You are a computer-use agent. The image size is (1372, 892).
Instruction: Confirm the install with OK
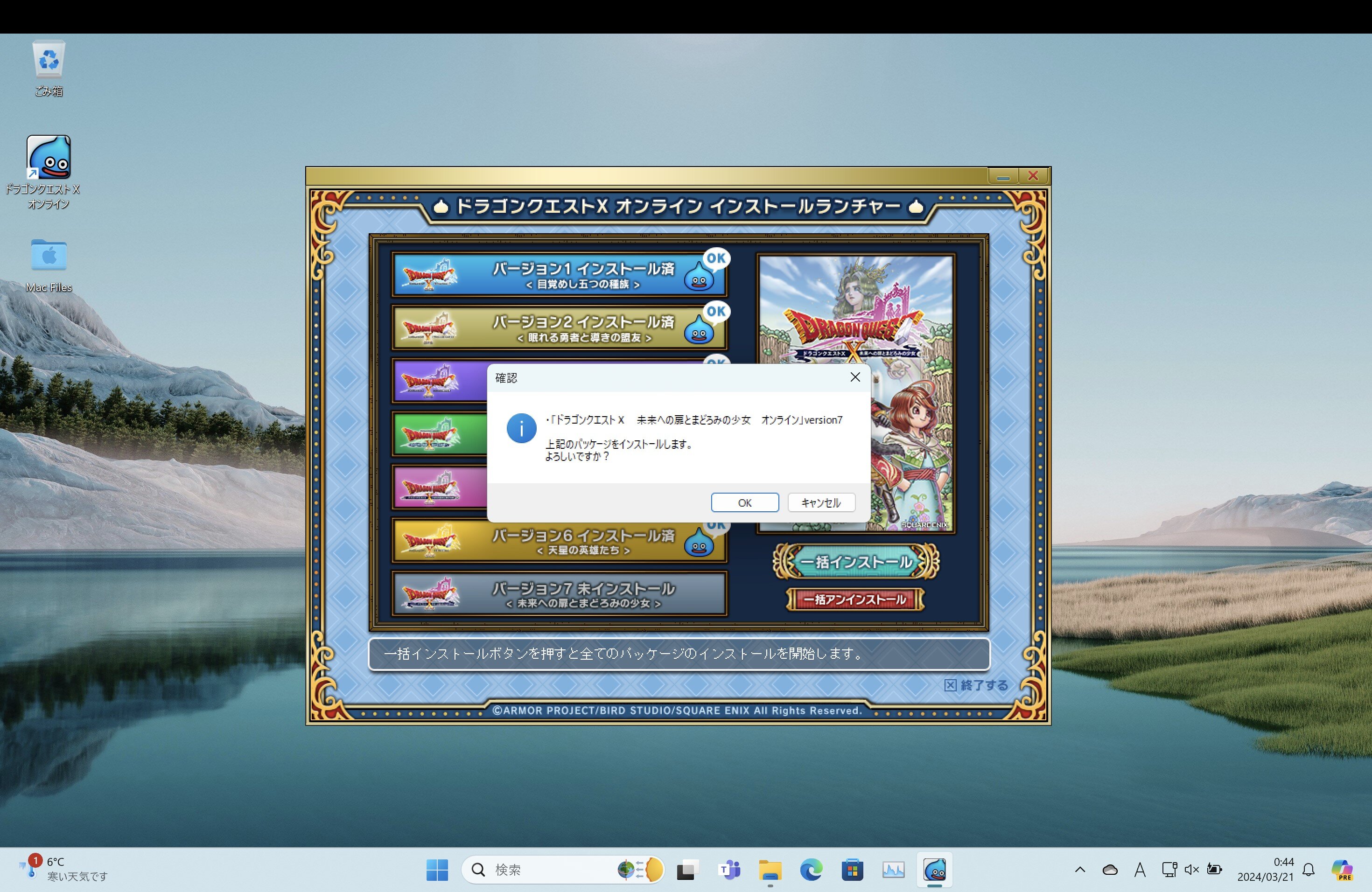[745, 502]
